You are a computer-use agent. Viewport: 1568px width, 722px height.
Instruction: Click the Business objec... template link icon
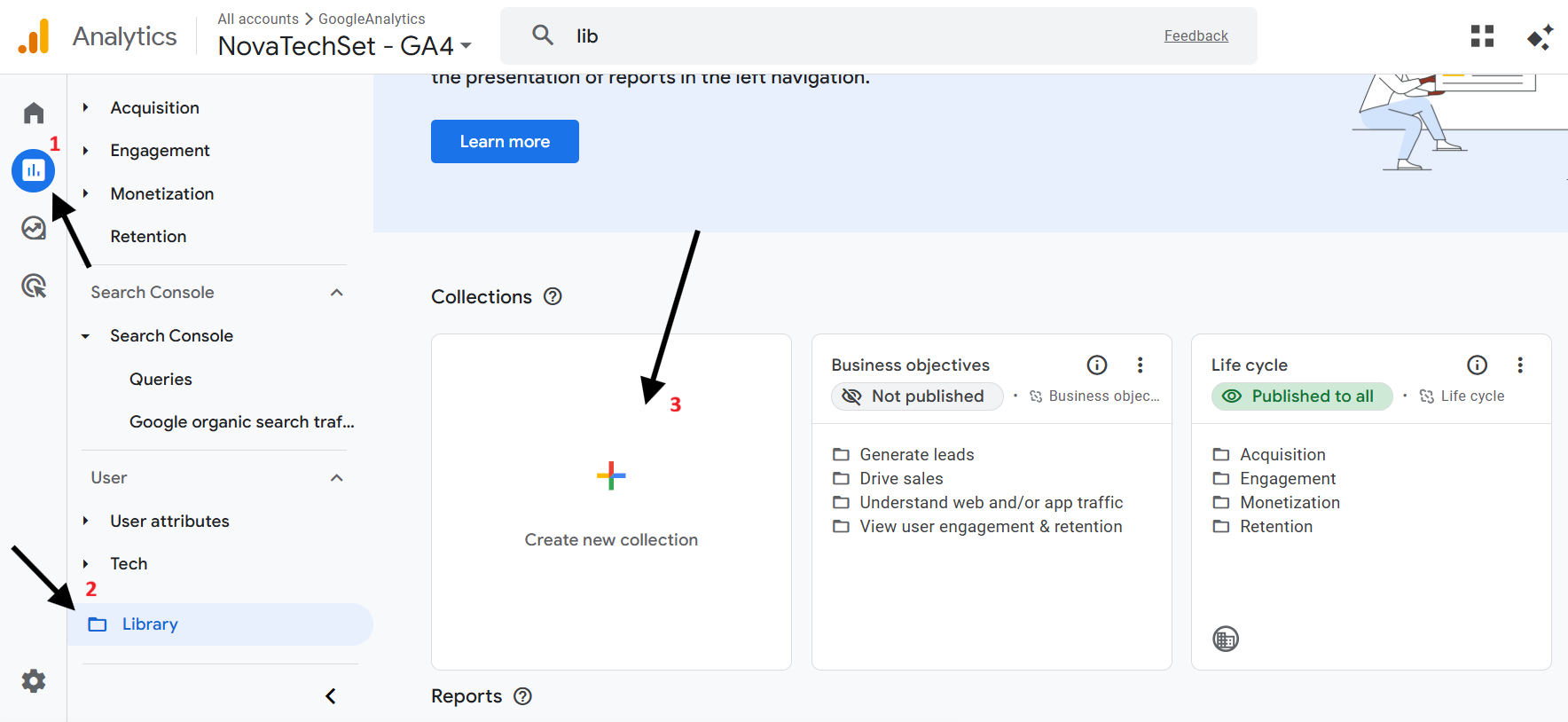tap(1036, 396)
